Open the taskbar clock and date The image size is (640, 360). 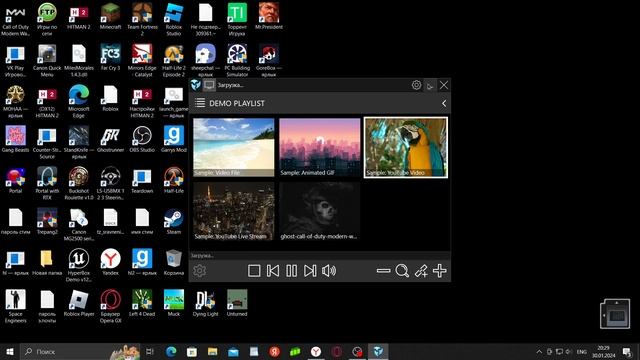click(604, 351)
